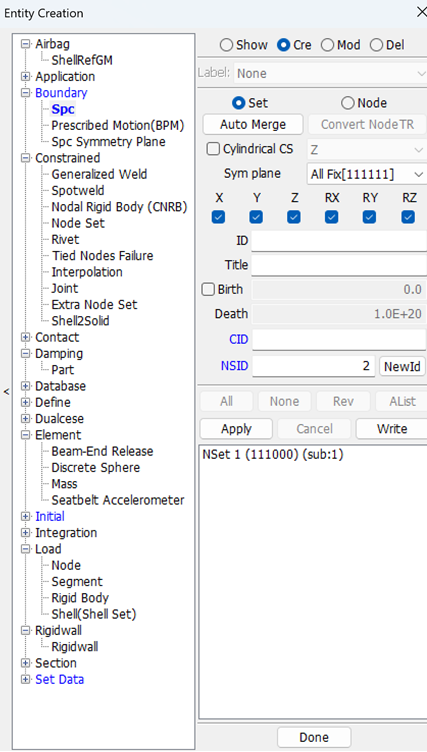The image size is (427, 752).
Task: Select the Show radio button
Action: click(226, 45)
